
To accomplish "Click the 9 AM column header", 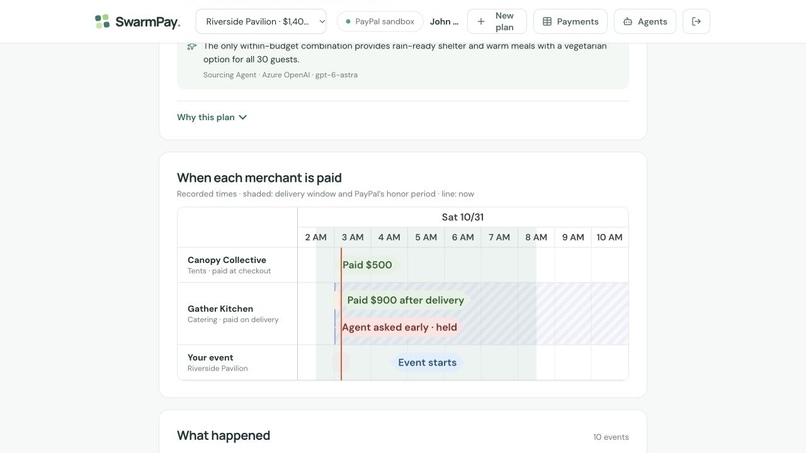I will pyautogui.click(x=573, y=237).
